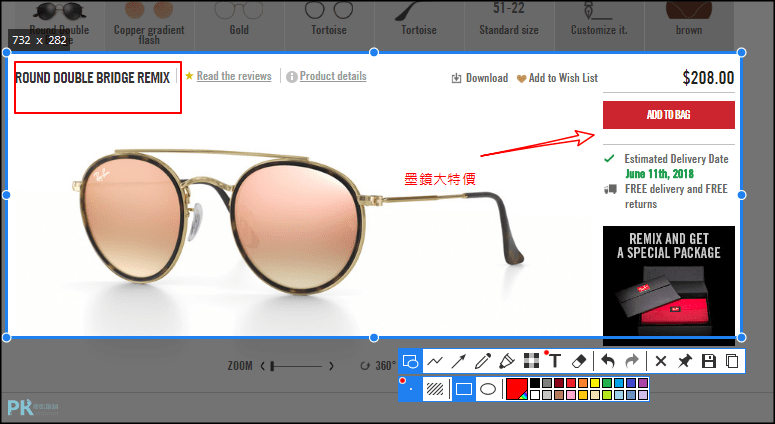Click the June 11th, 2018 delivery date
The height and width of the screenshot is (424, 775).
coord(659,174)
